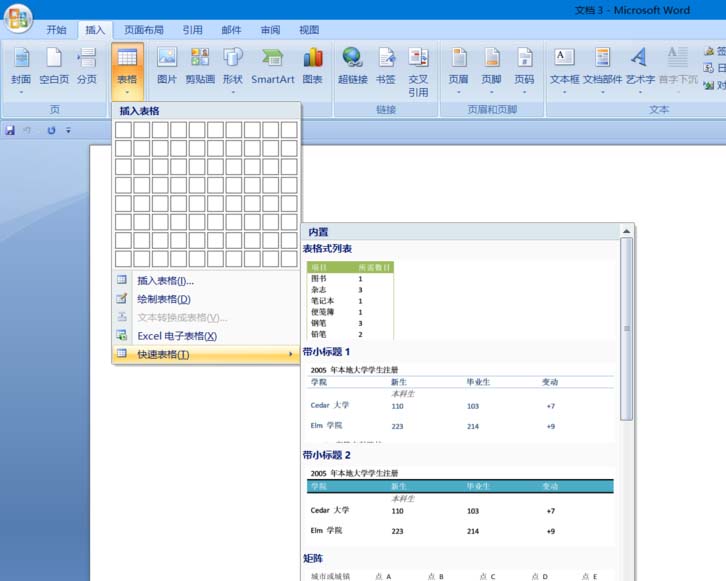The height and width of the screenshot is (581, 726).
Task: Insert WordArt (艺术字)
Action: pos(640,69)
